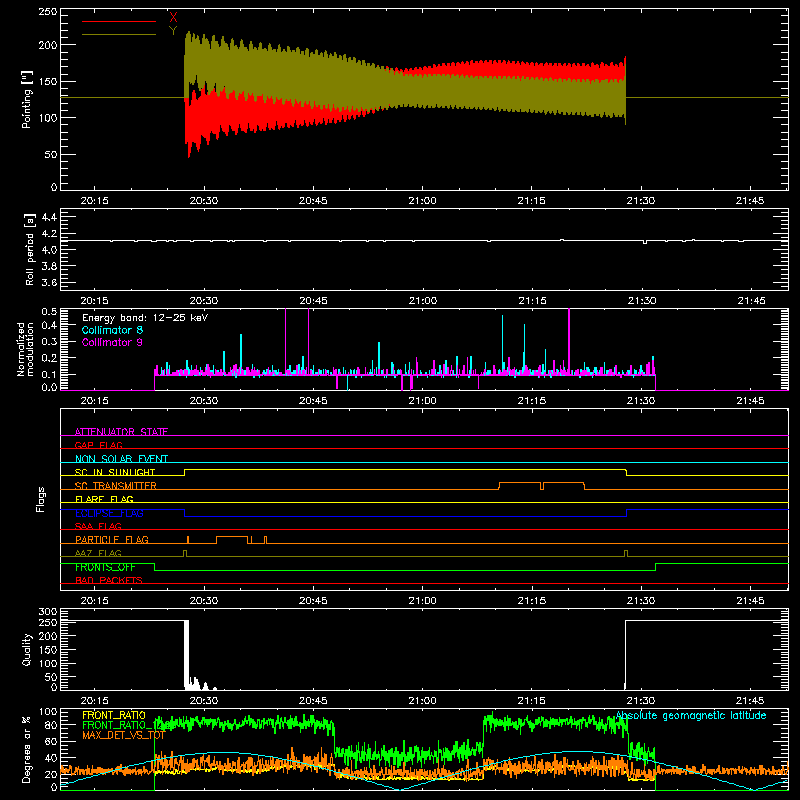Select the red 'X' legend label

pyautogui.click(x=173, y=17)
